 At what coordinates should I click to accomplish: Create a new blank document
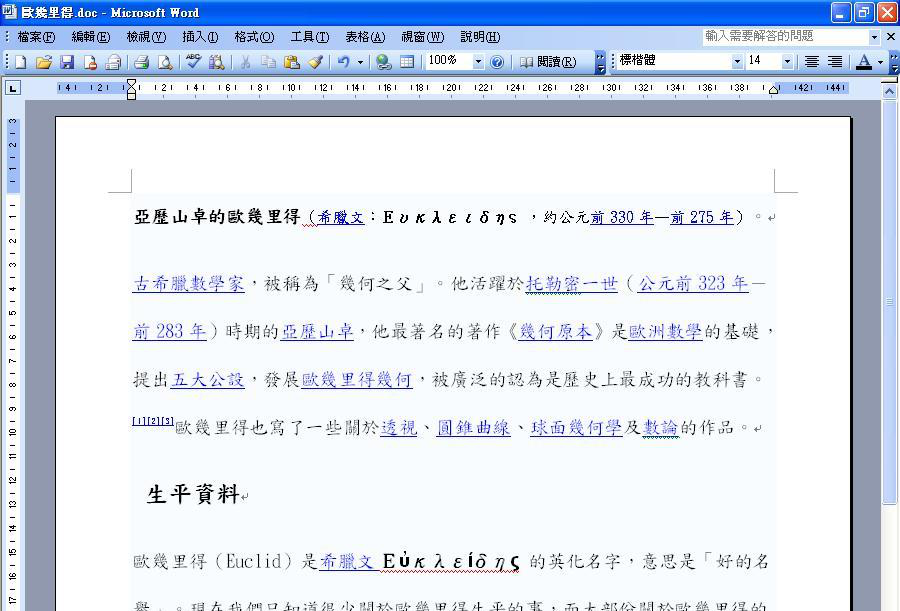click(x=21, y=61)
